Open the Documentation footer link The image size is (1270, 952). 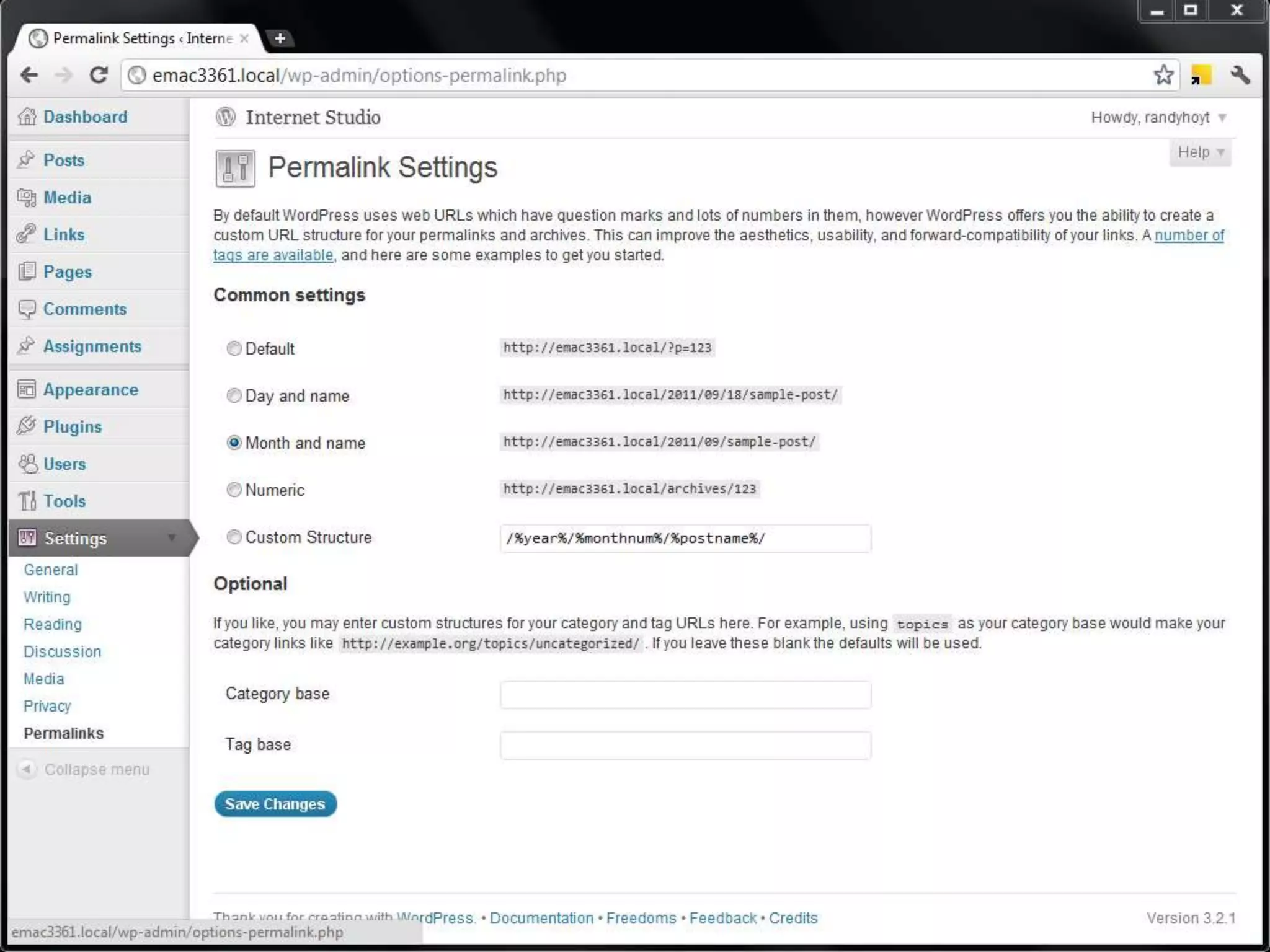coord(541,918)
